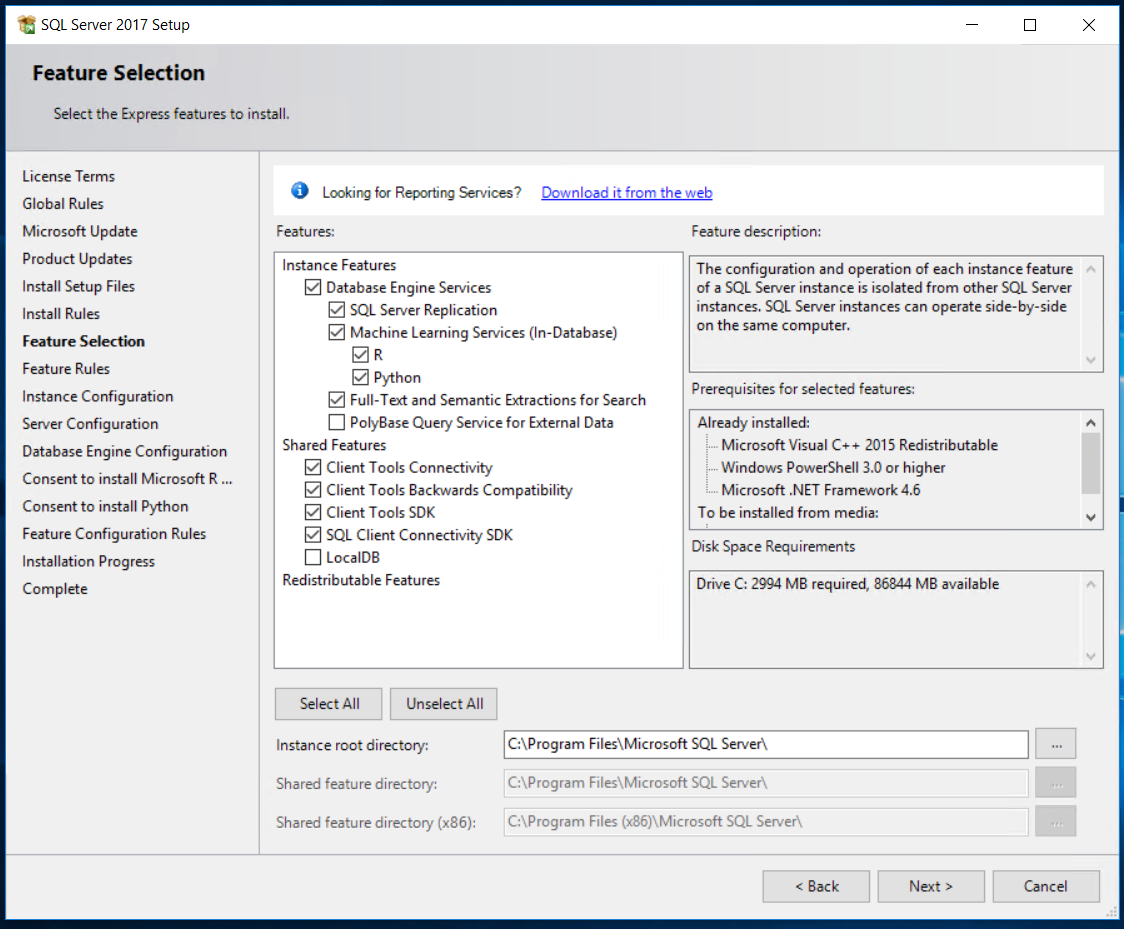Toggle Machine Learning Services (In-Database) checkbox

(x=336, y=332)
